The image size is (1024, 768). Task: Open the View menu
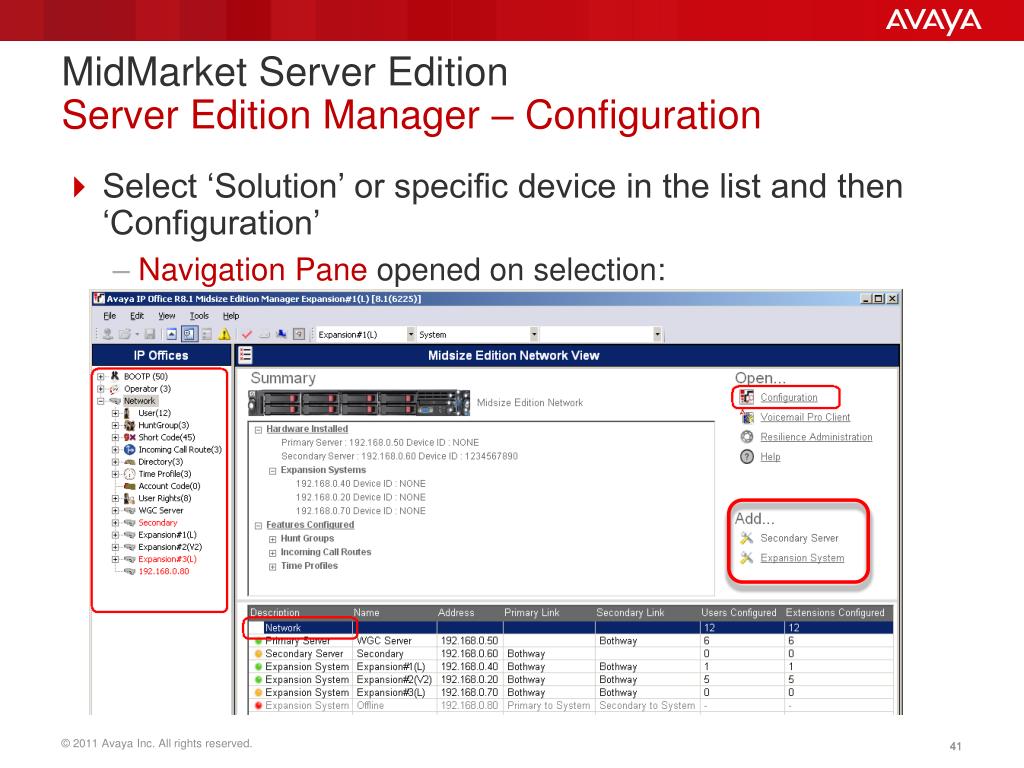(167, 315)
